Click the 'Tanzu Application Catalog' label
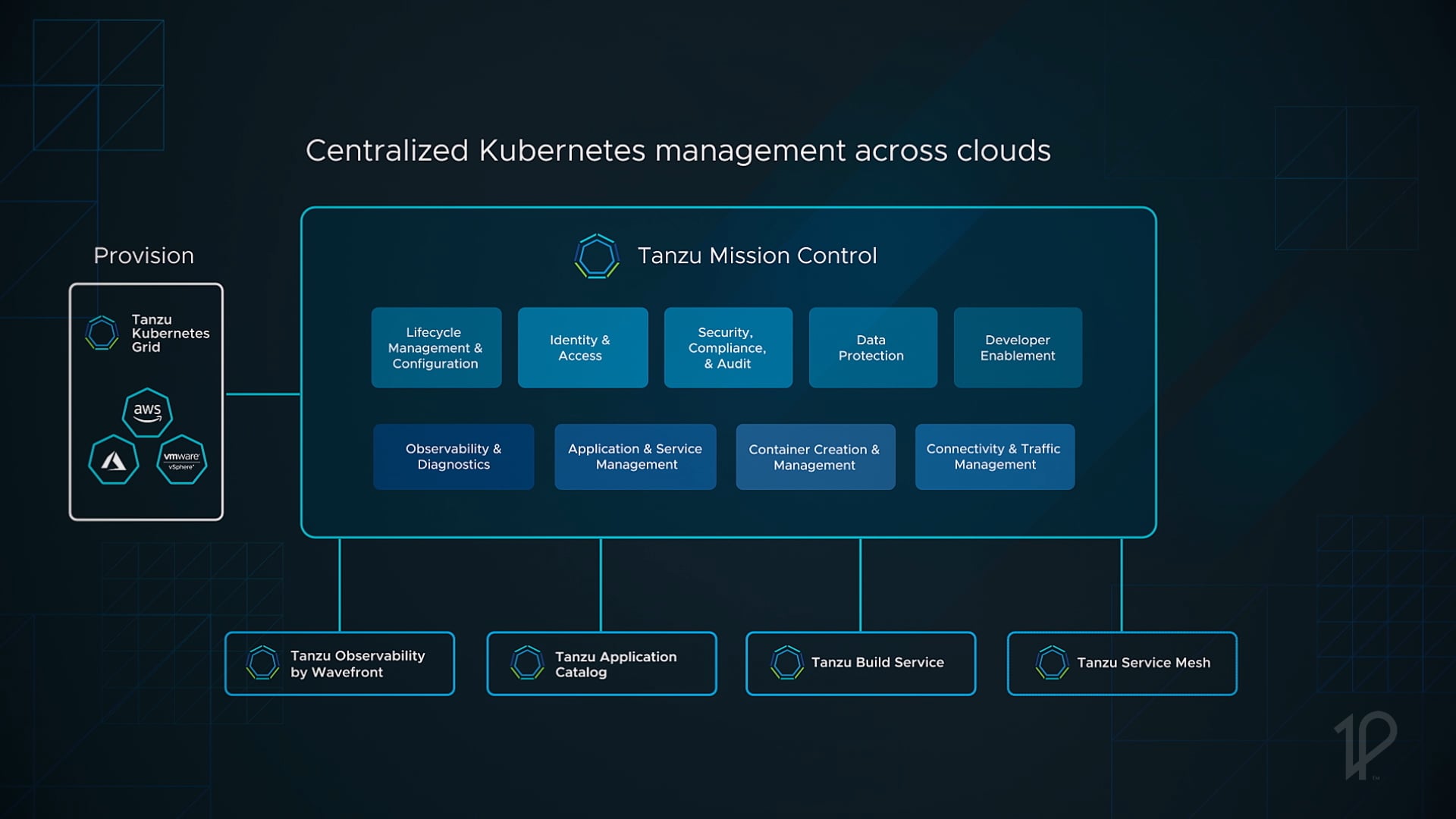 click(616, 664)
